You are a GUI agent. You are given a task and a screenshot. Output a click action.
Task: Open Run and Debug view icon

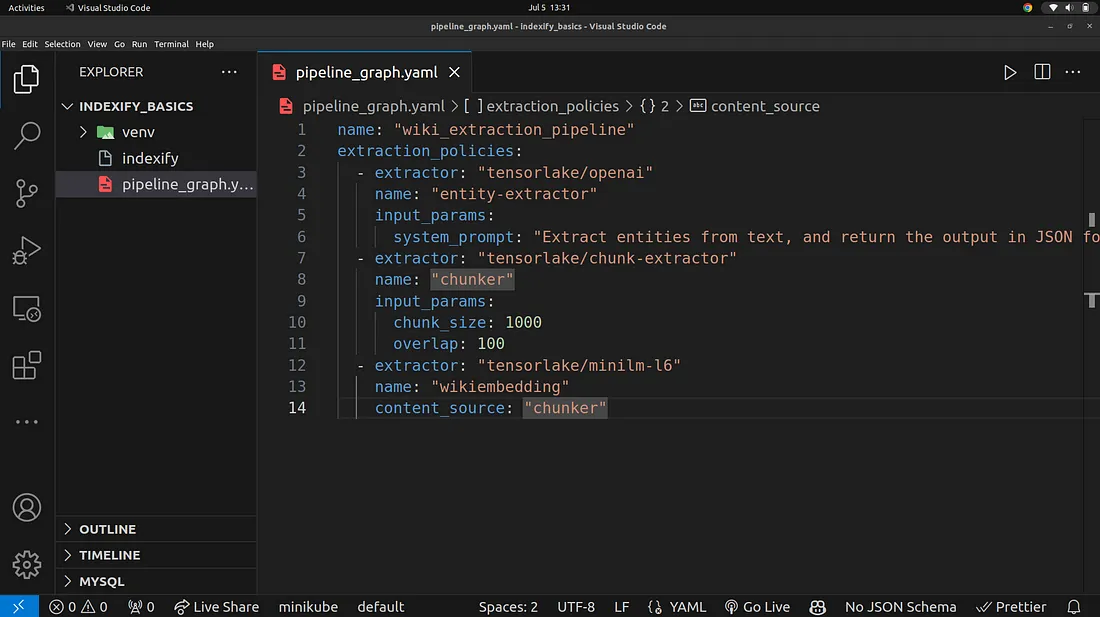[x=27, y=250]
